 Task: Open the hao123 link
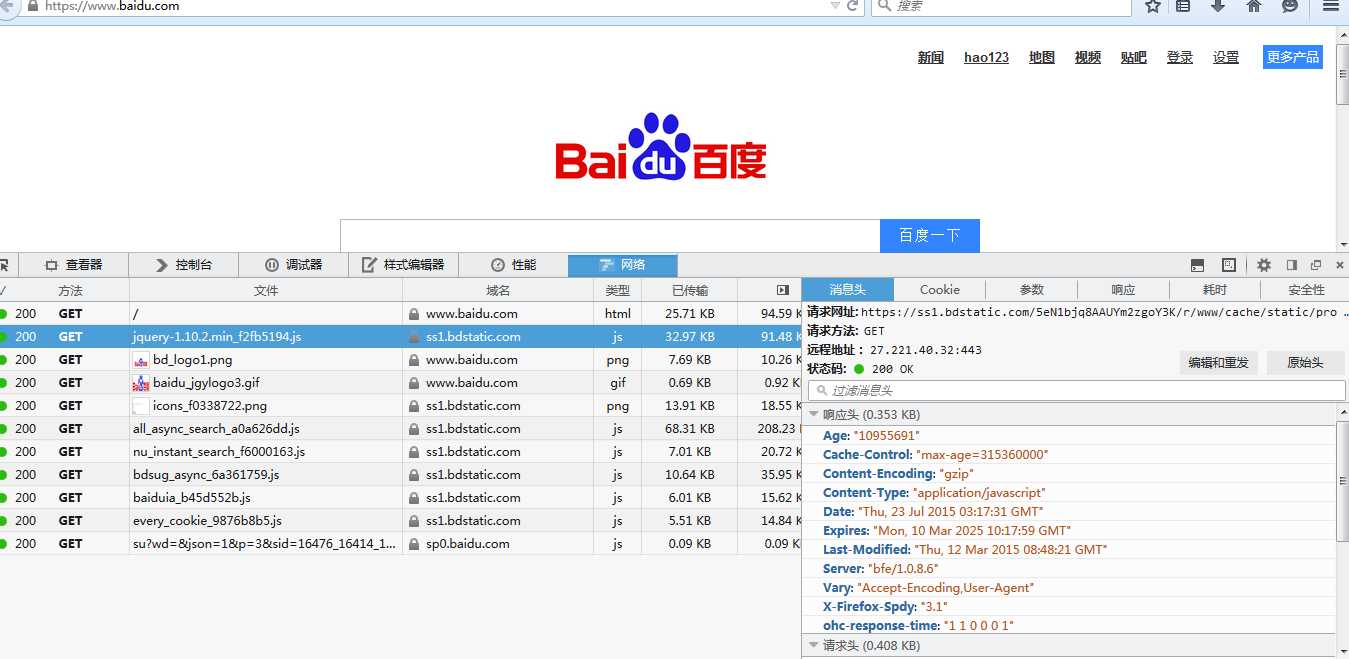(x=986, y=58)
